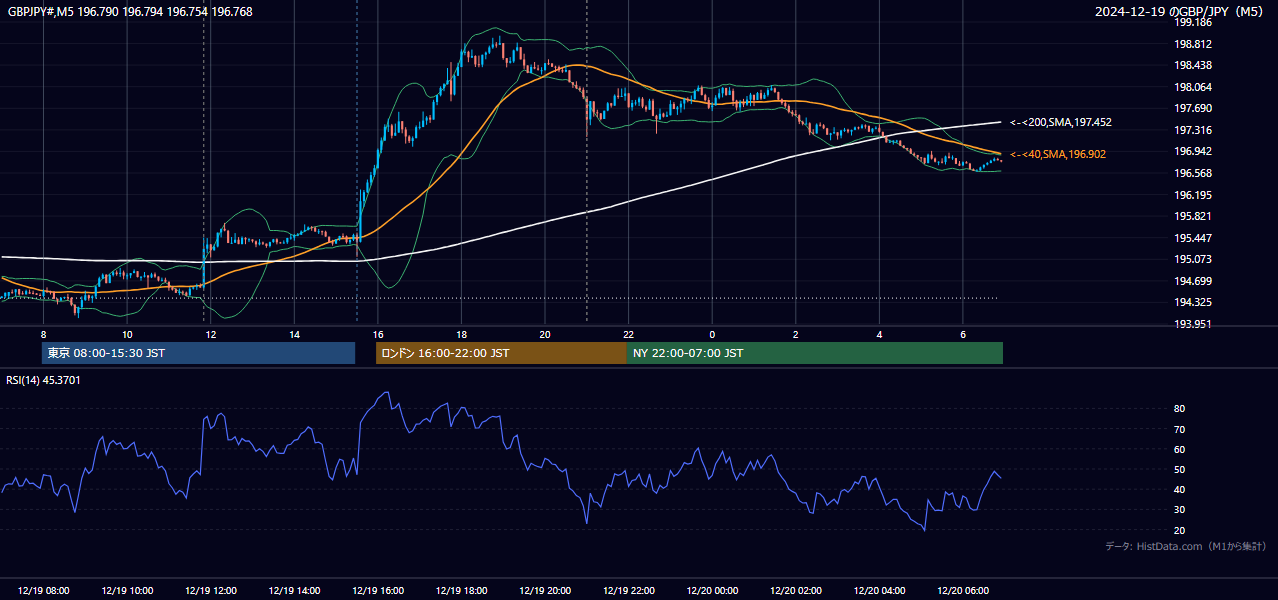Click RSI scale value 60
Screen dimensions: 1278x600
point(1180,449)
